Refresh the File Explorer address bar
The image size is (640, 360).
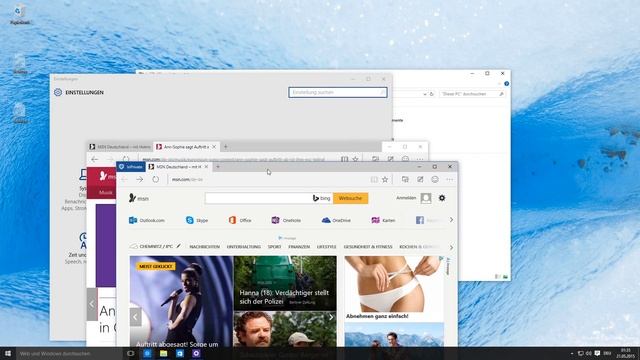point(431,94)
